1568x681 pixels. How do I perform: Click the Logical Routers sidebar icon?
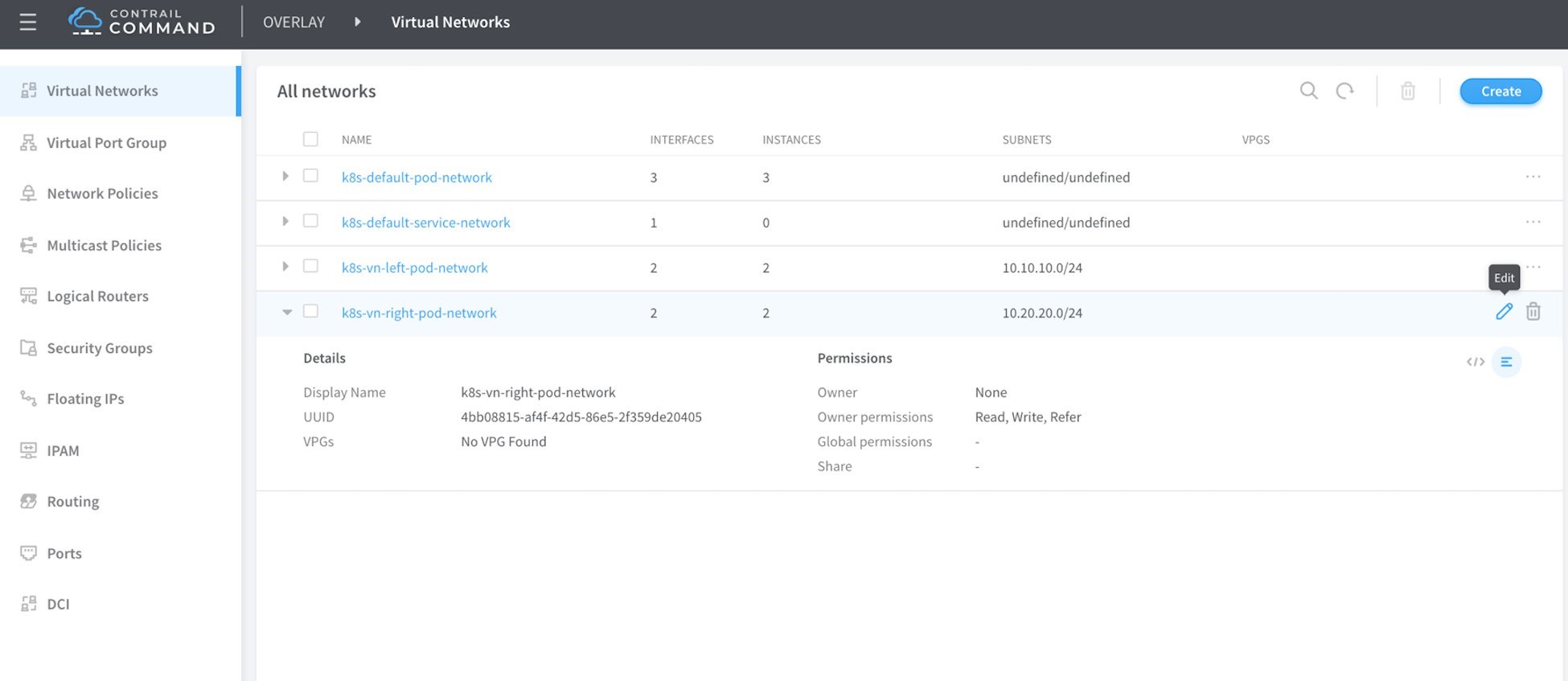click(x=29, y=296)
